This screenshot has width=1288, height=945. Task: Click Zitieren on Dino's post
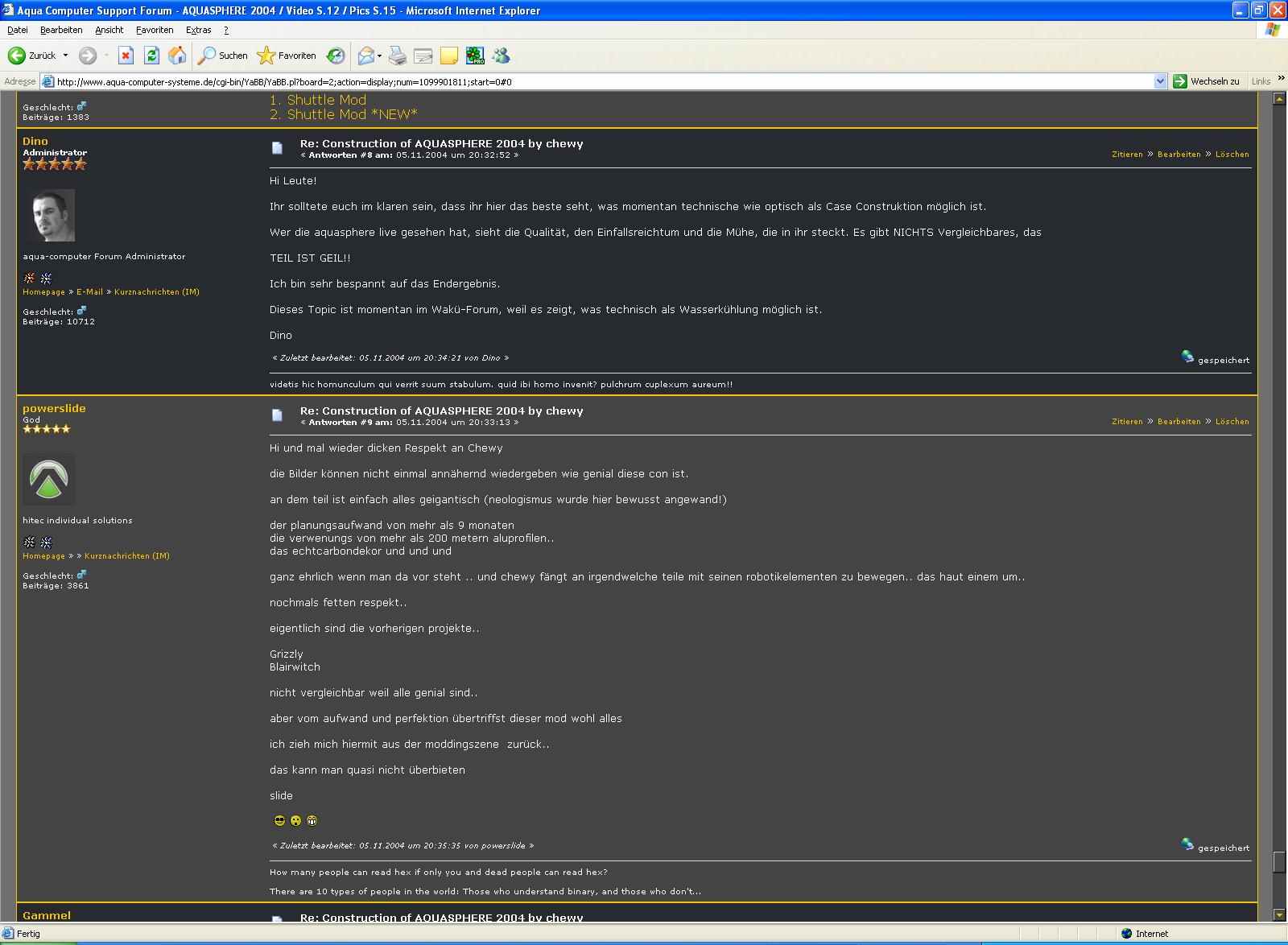pyautogui.click(x=1127, y=154)
